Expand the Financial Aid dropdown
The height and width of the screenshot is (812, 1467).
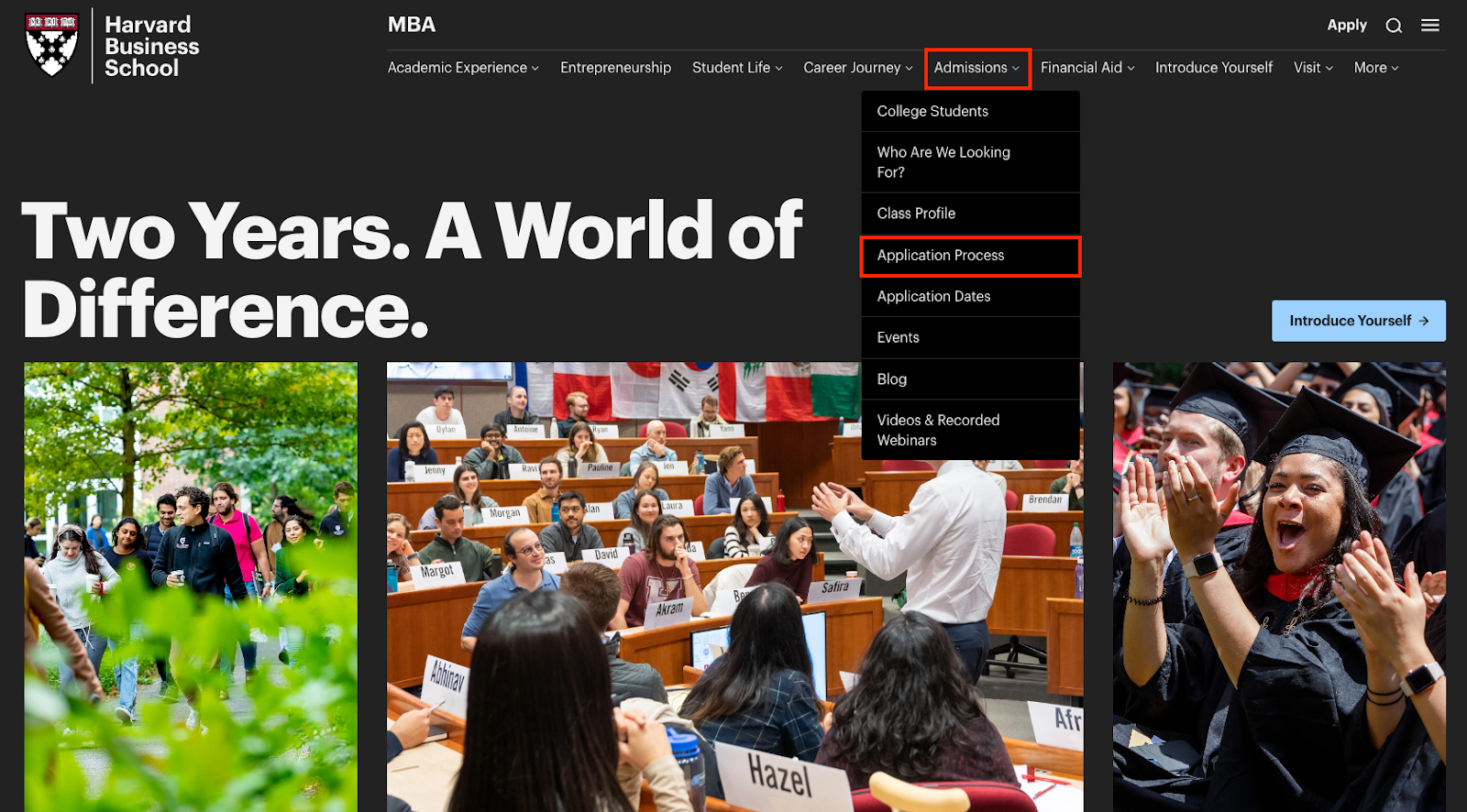(x=1087, y=68)
